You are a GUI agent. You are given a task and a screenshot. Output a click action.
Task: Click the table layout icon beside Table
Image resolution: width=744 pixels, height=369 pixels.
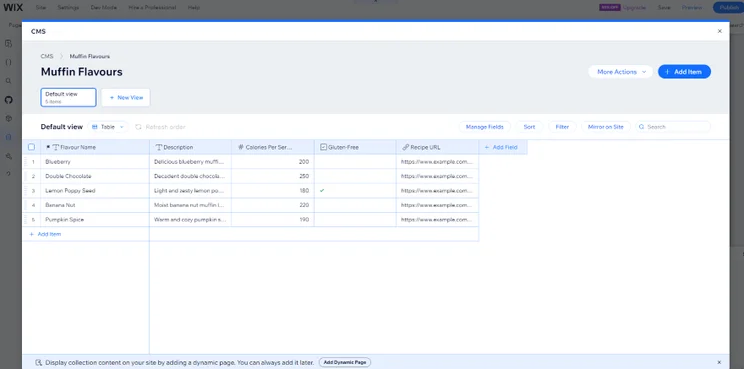[94, 127]
